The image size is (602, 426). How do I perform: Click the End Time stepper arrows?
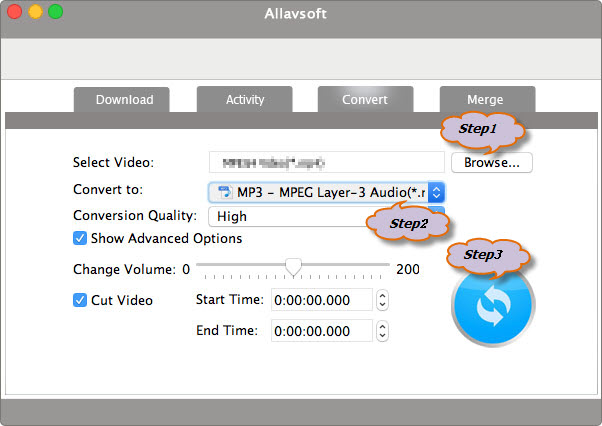382,331
